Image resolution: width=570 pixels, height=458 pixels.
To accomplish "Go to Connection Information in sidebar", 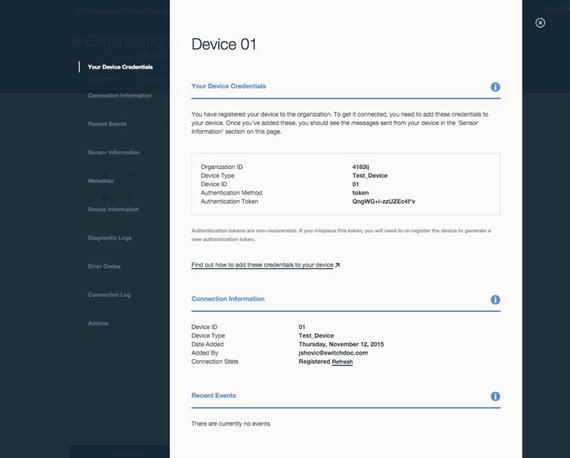I will [120, 95].
